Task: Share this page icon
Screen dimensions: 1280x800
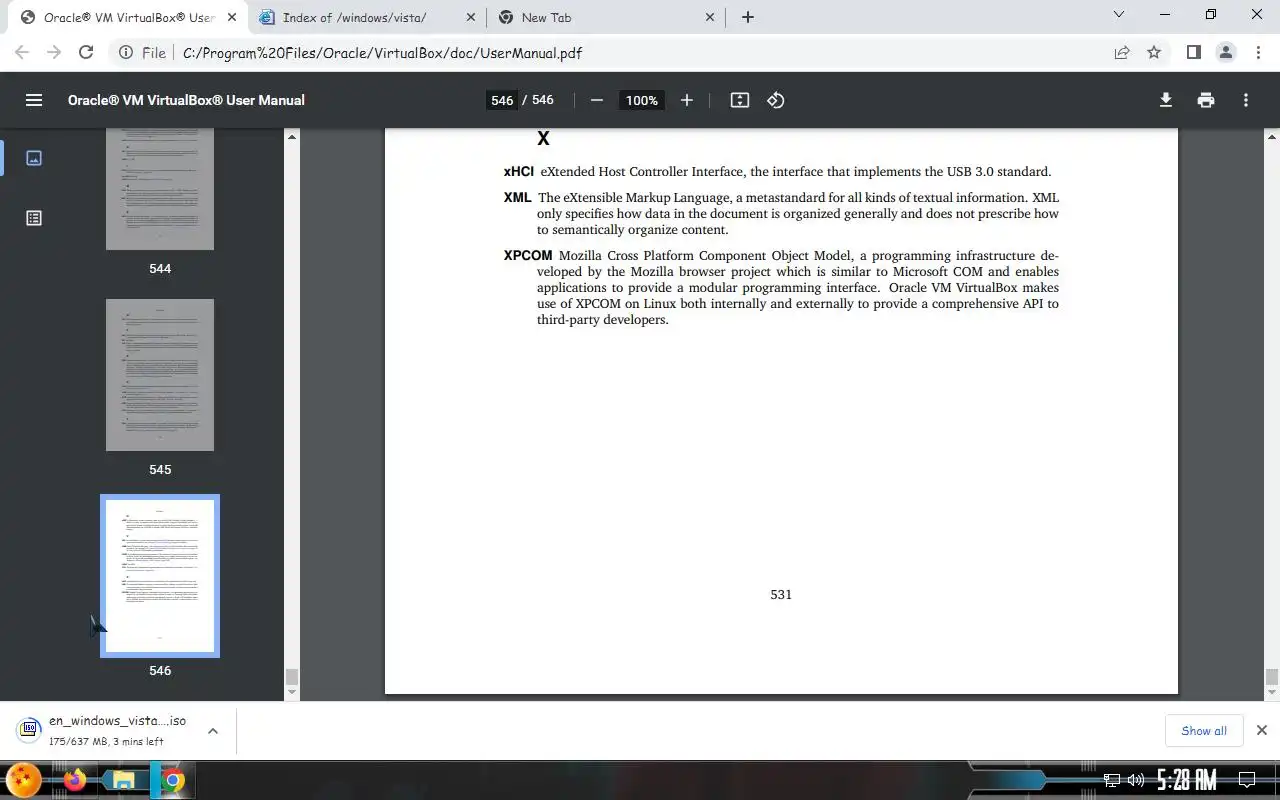Action: pyautogui.click(x=1122, y=53)
